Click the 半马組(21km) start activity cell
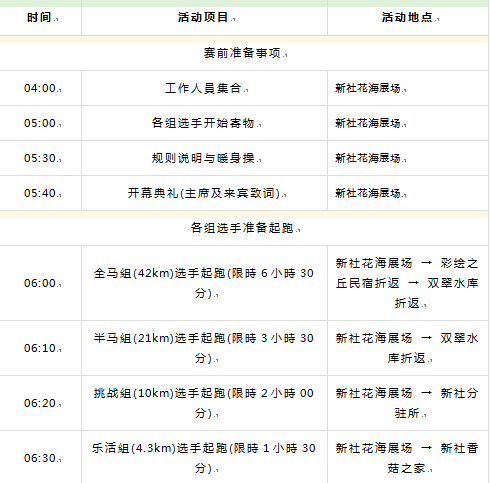 [x=204, y=348]
